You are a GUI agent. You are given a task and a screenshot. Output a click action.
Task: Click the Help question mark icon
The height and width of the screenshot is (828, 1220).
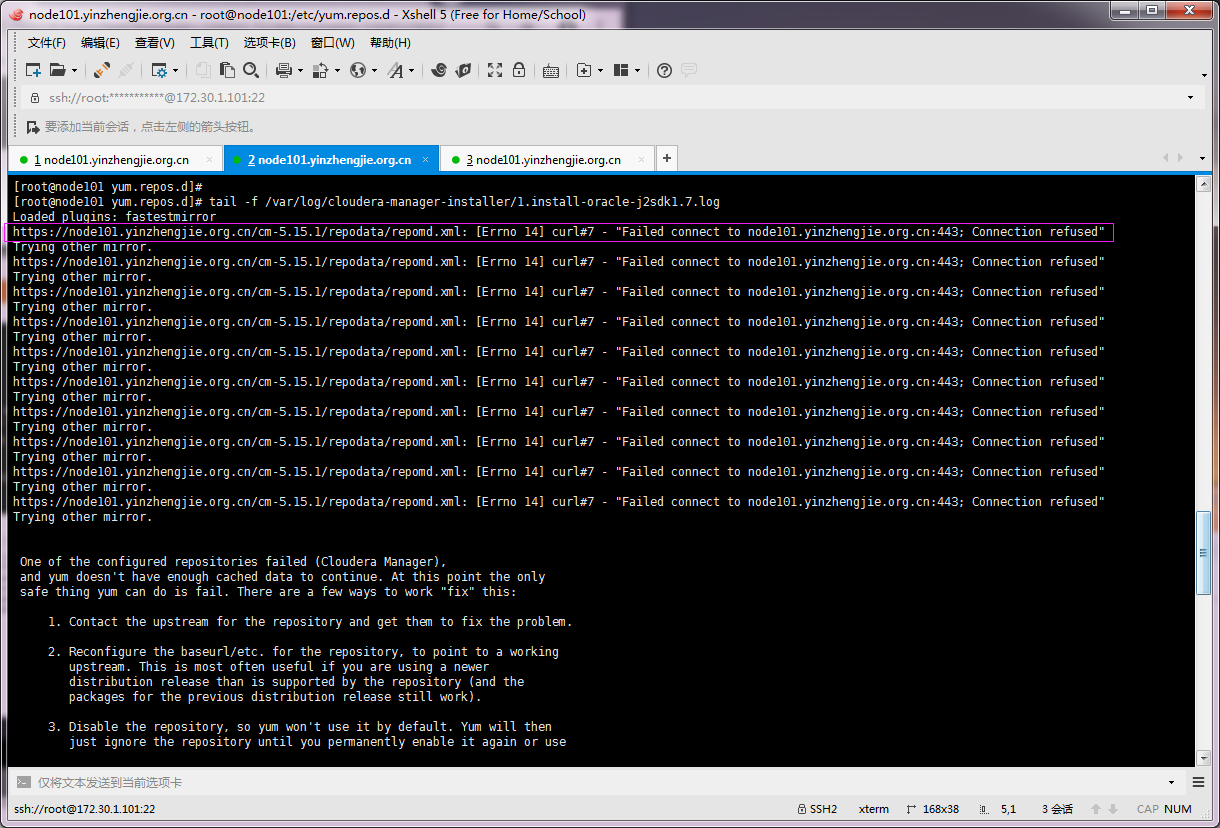pyautogui.click(x=664, y=70)
